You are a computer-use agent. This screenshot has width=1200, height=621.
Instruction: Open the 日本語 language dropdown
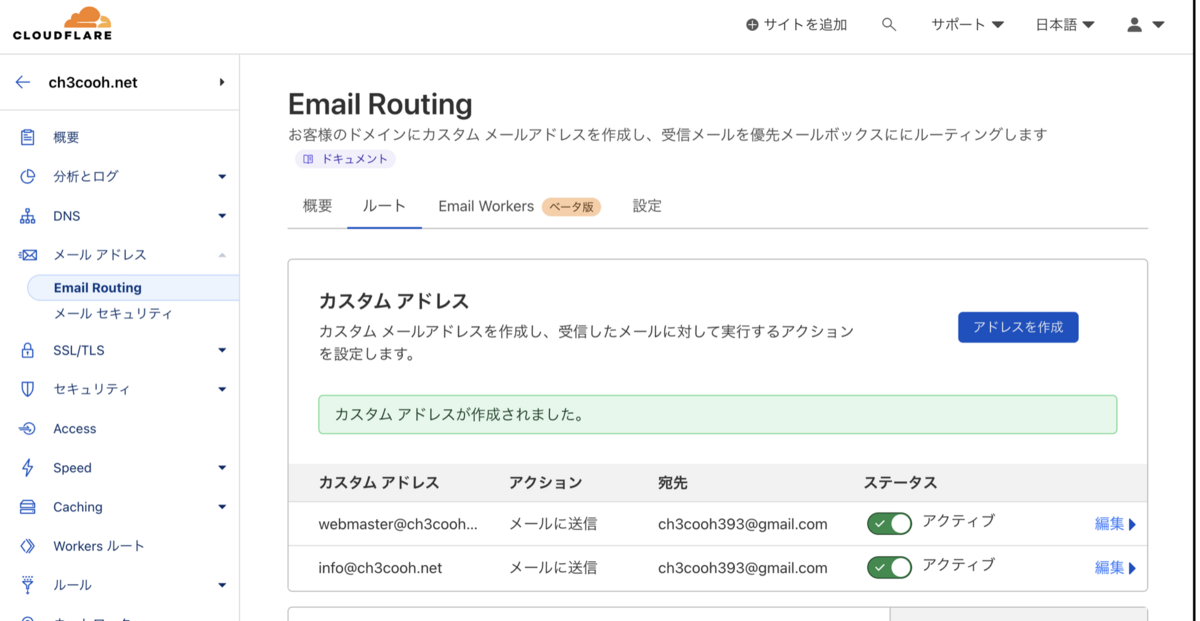[x=1065, y=25]
